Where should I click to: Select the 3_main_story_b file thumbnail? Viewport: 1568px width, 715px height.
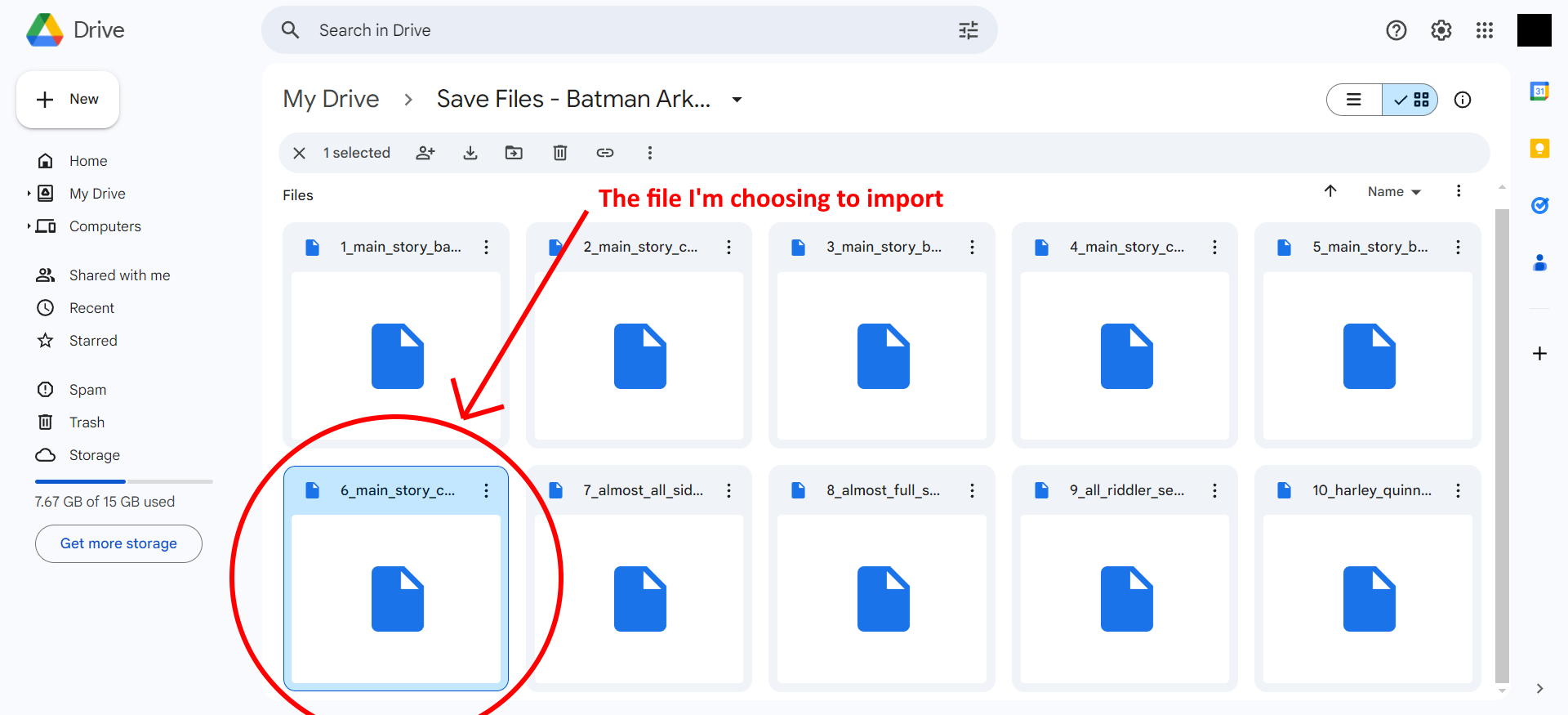[x=882, y=355]
